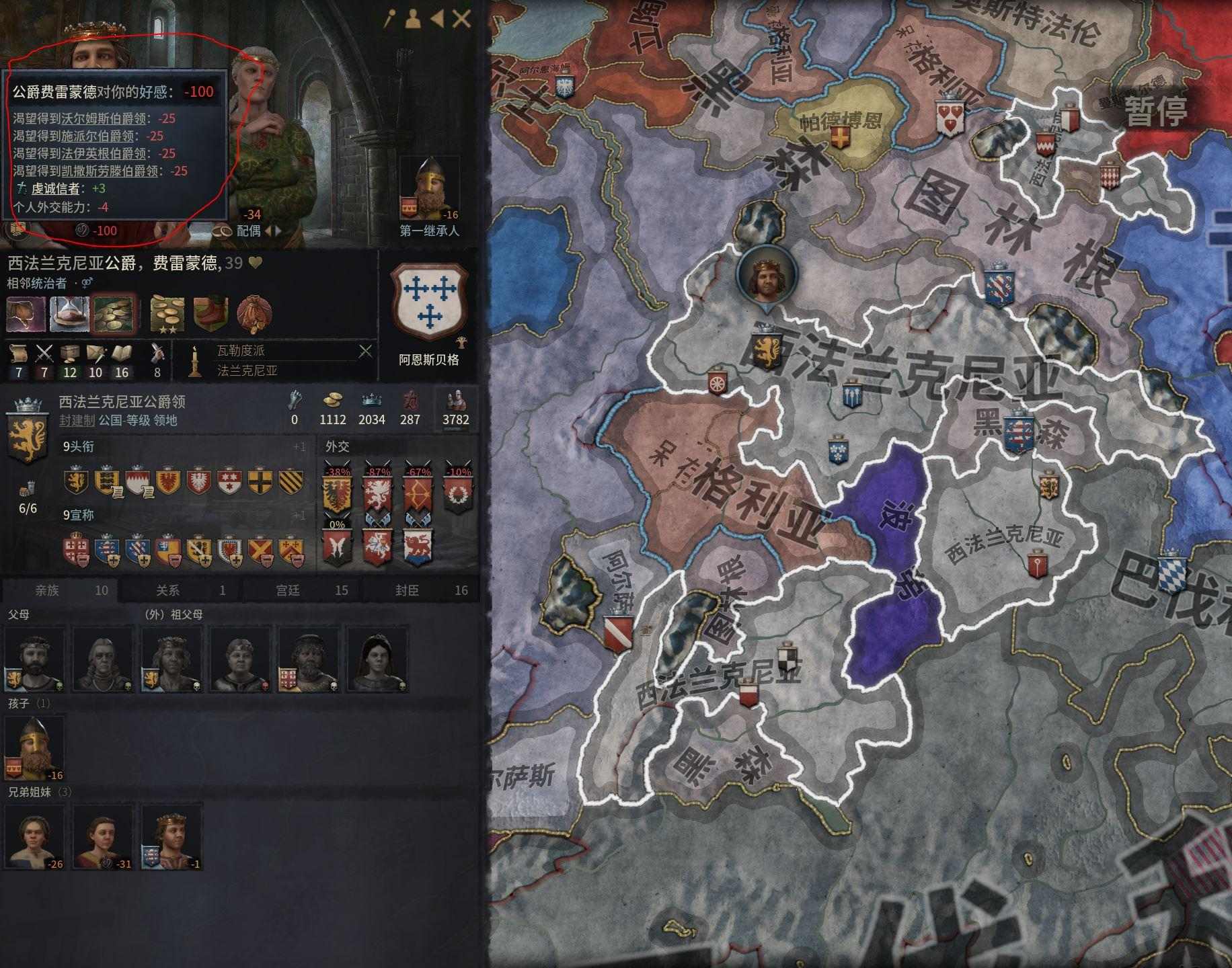This screenshot has height=968, width=1232.
Task: Open the 宫廷 tab
Action: tap(301, 590)
